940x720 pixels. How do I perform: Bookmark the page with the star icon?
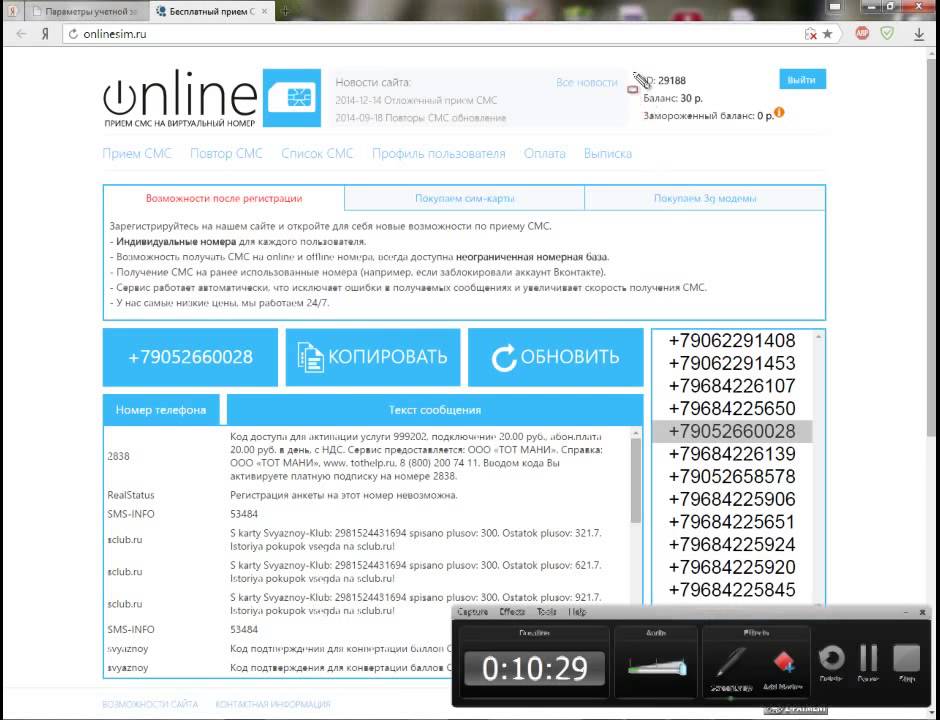click(828, 34)
